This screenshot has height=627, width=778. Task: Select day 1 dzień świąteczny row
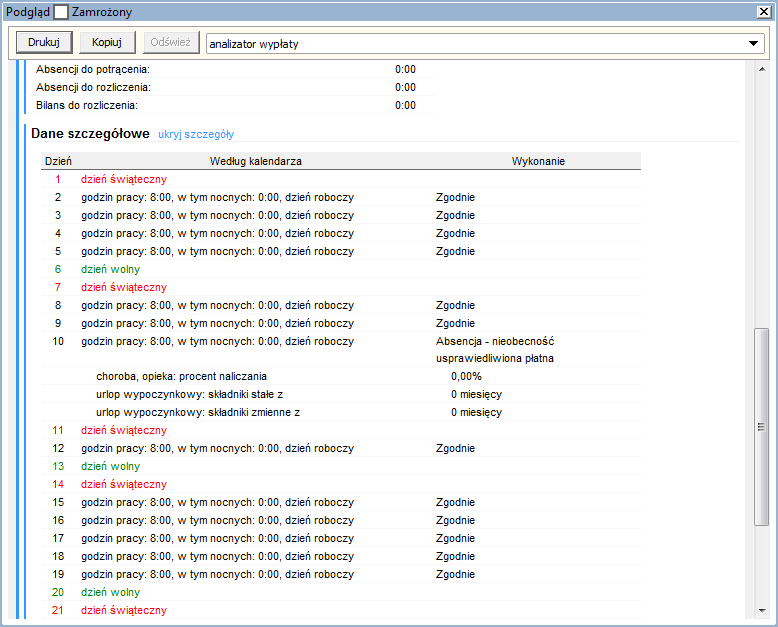coord(124,179)
